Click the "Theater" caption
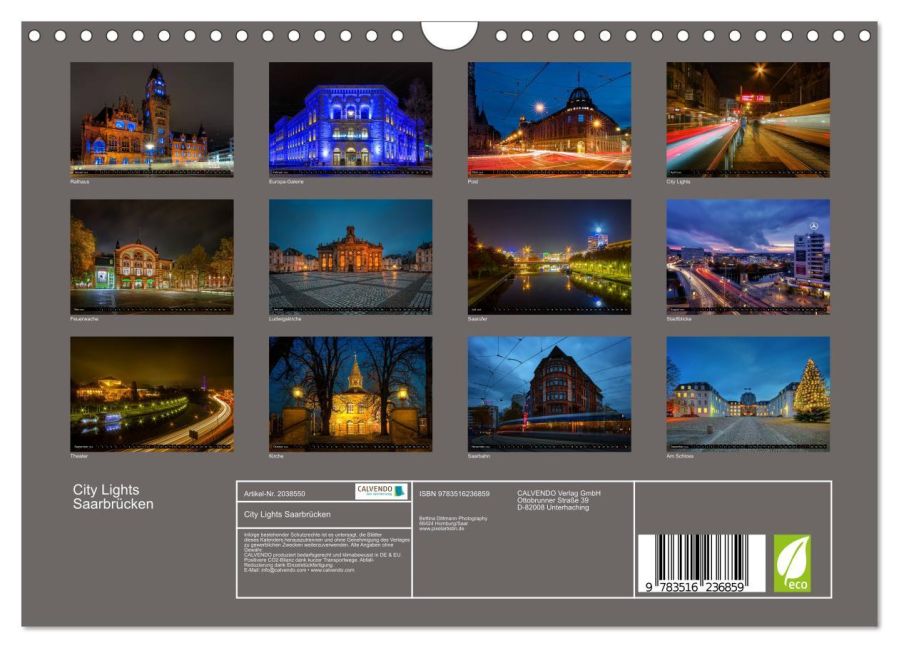 pyautogui.click(x=79, y=456)
